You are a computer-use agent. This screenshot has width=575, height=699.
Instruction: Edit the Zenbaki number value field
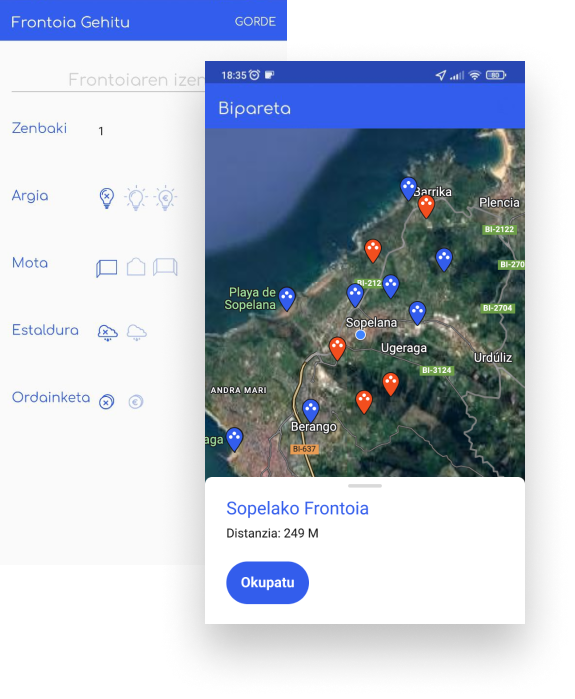[101, 131]
